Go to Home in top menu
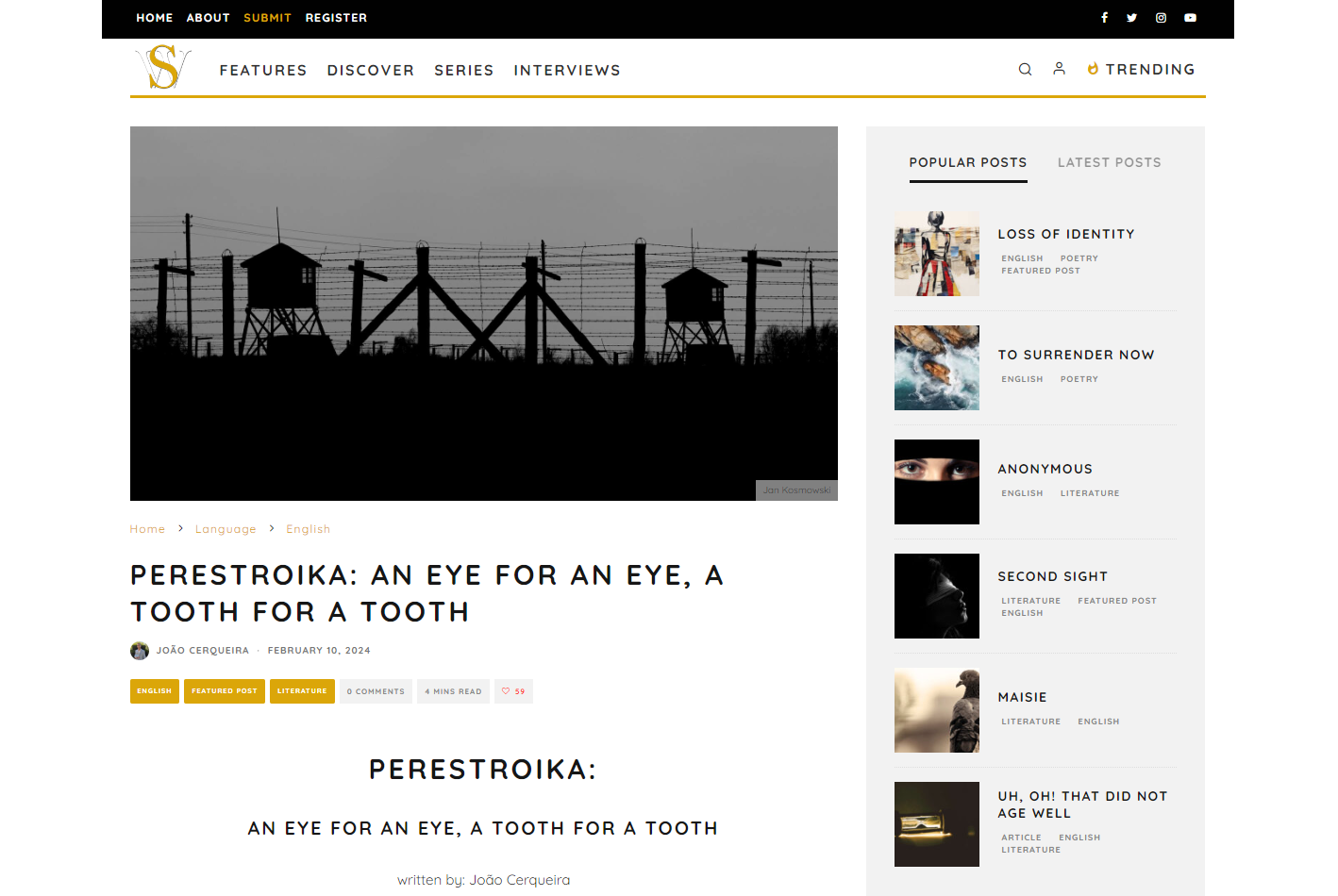The image size is (1338, 896). pyautogui.click(x=155, y=18)
